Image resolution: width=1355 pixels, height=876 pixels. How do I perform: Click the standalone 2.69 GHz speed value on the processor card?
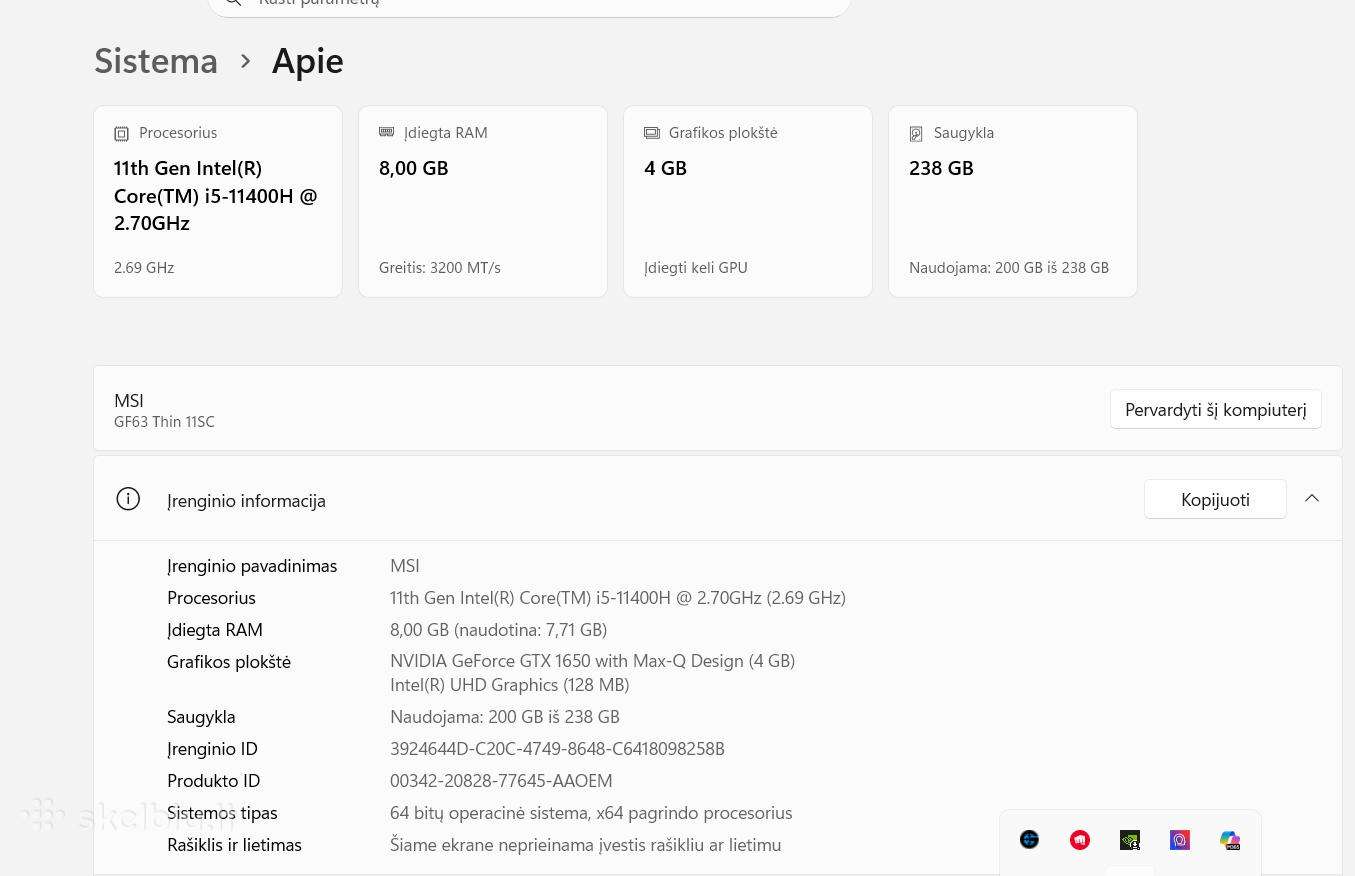click(x=144, y=267)
